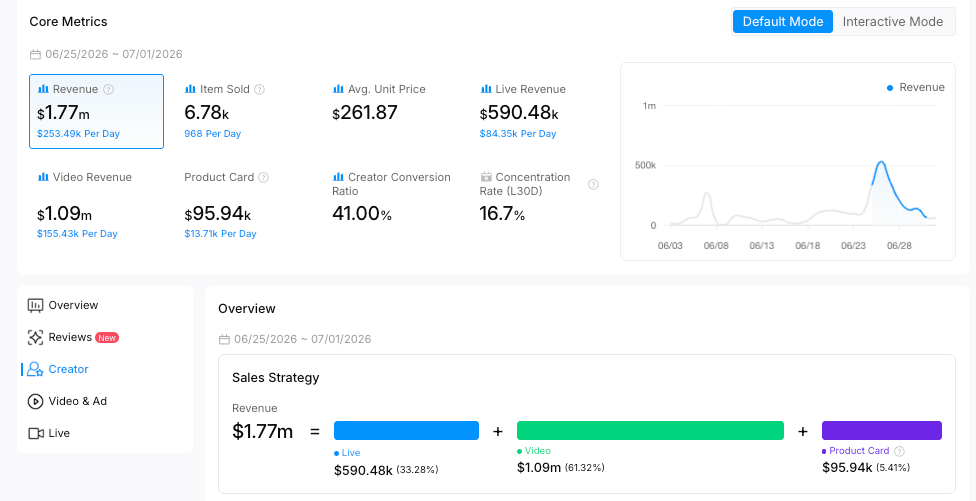Click the 968 Per Day value
Screen dimensions: 976x501
tap(213, 134)
